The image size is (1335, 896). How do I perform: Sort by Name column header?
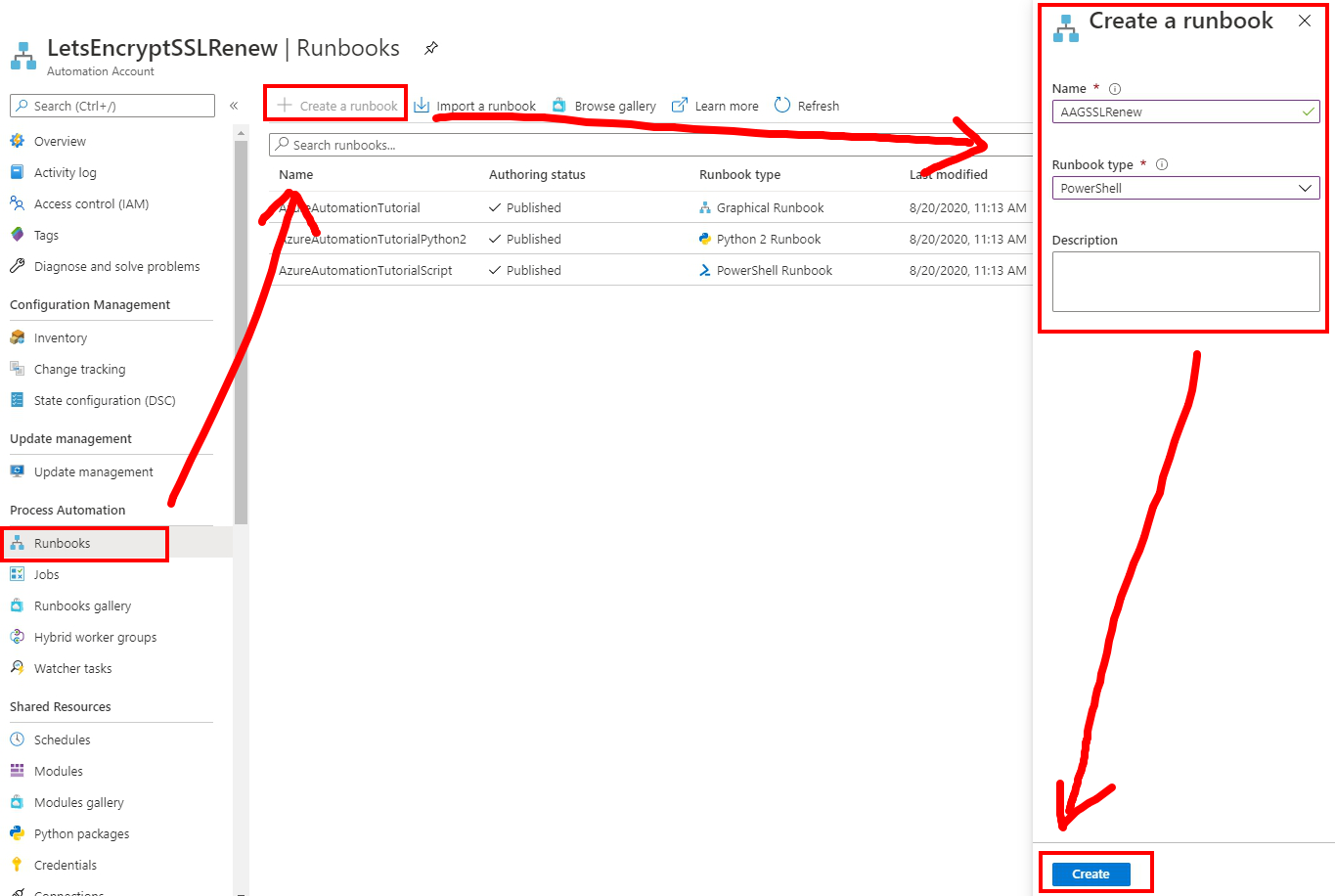pos(295,174)
